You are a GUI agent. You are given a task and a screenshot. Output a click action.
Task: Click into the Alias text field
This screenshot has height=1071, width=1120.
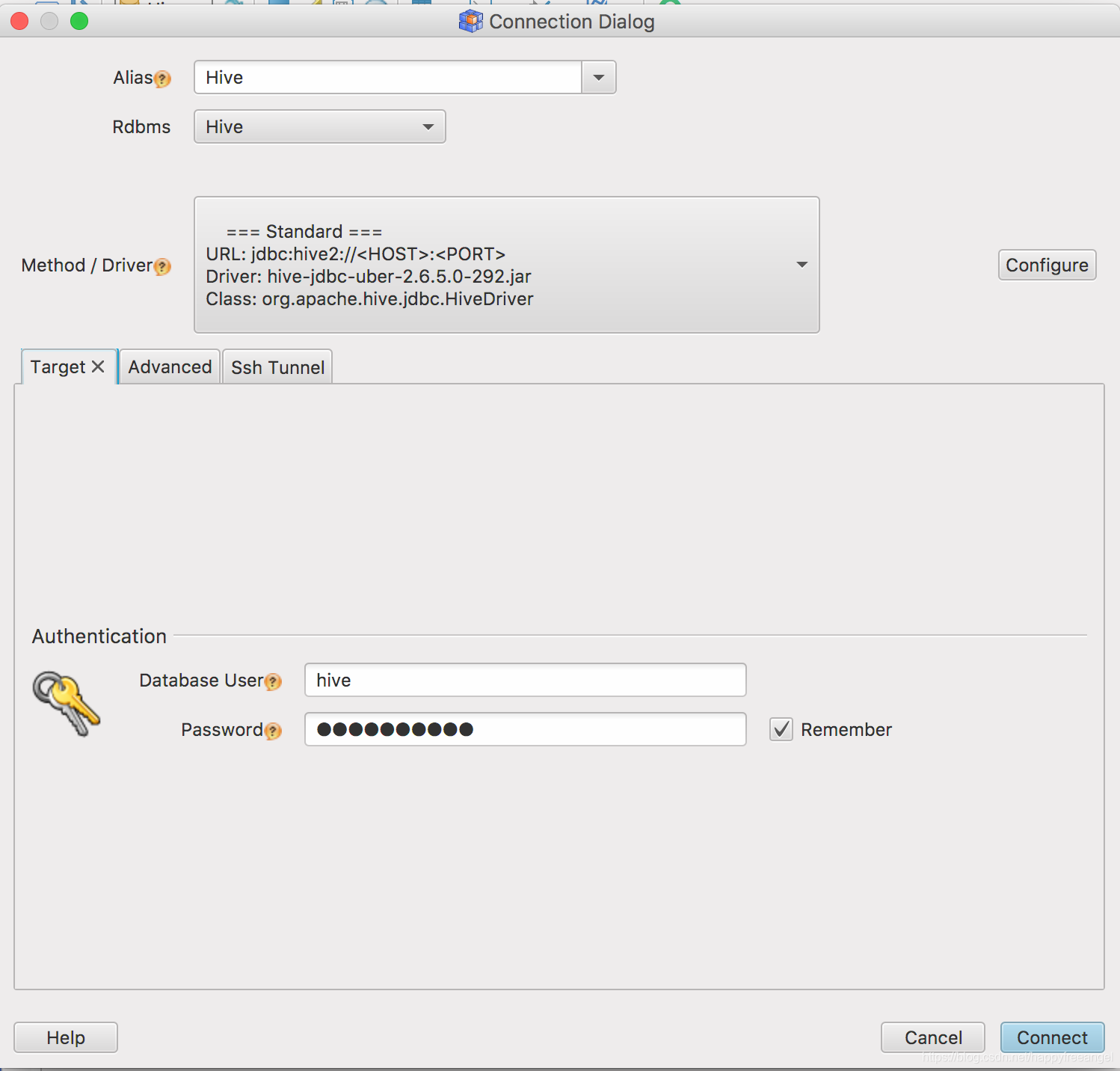pos(388,78)
